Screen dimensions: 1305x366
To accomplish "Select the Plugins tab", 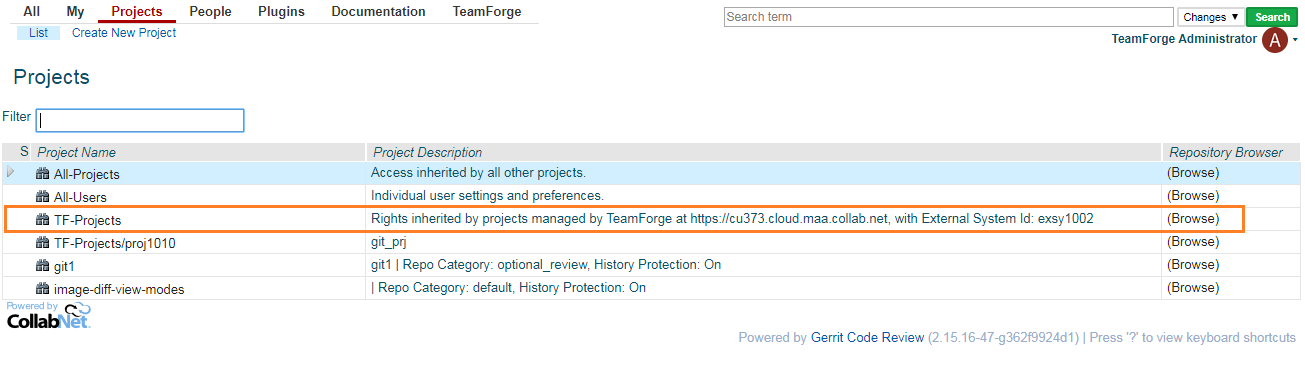I will (x=281, y=12).
